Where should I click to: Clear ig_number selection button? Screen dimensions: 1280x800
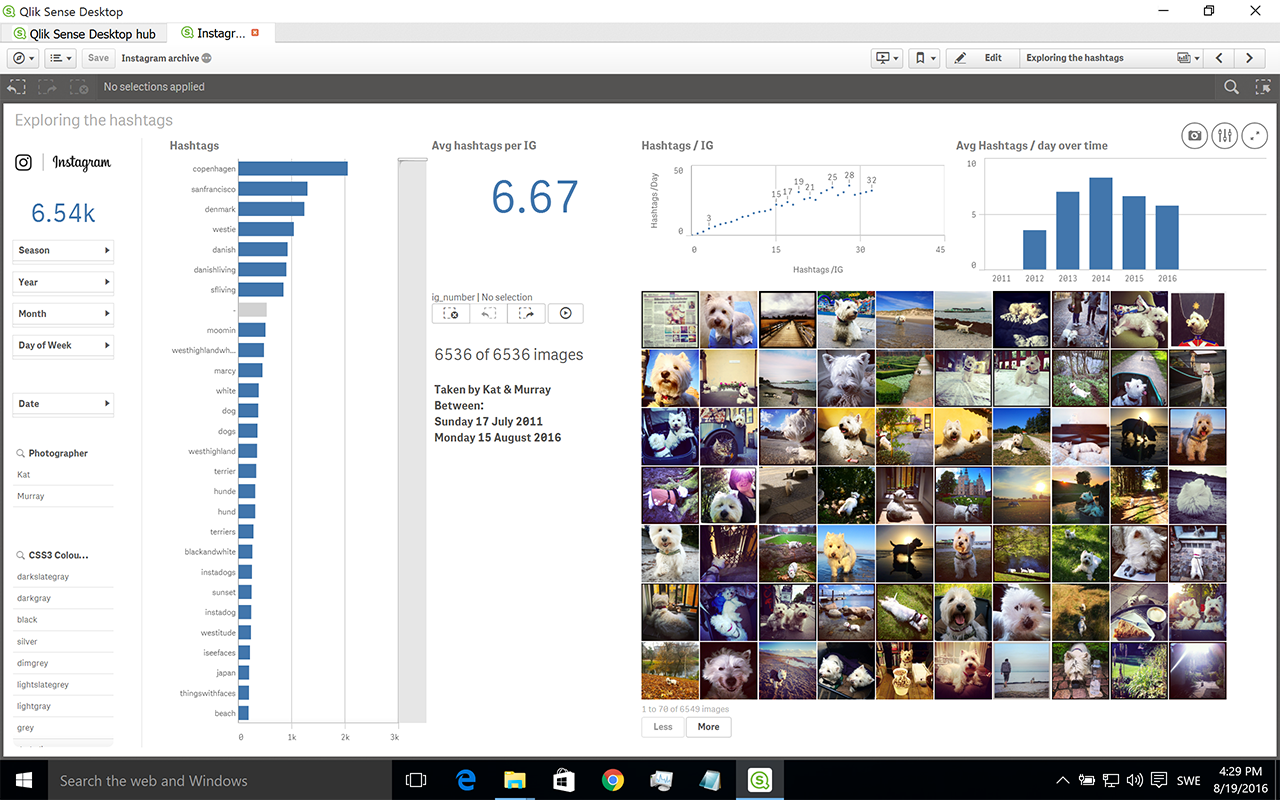(x=451, y=313)
